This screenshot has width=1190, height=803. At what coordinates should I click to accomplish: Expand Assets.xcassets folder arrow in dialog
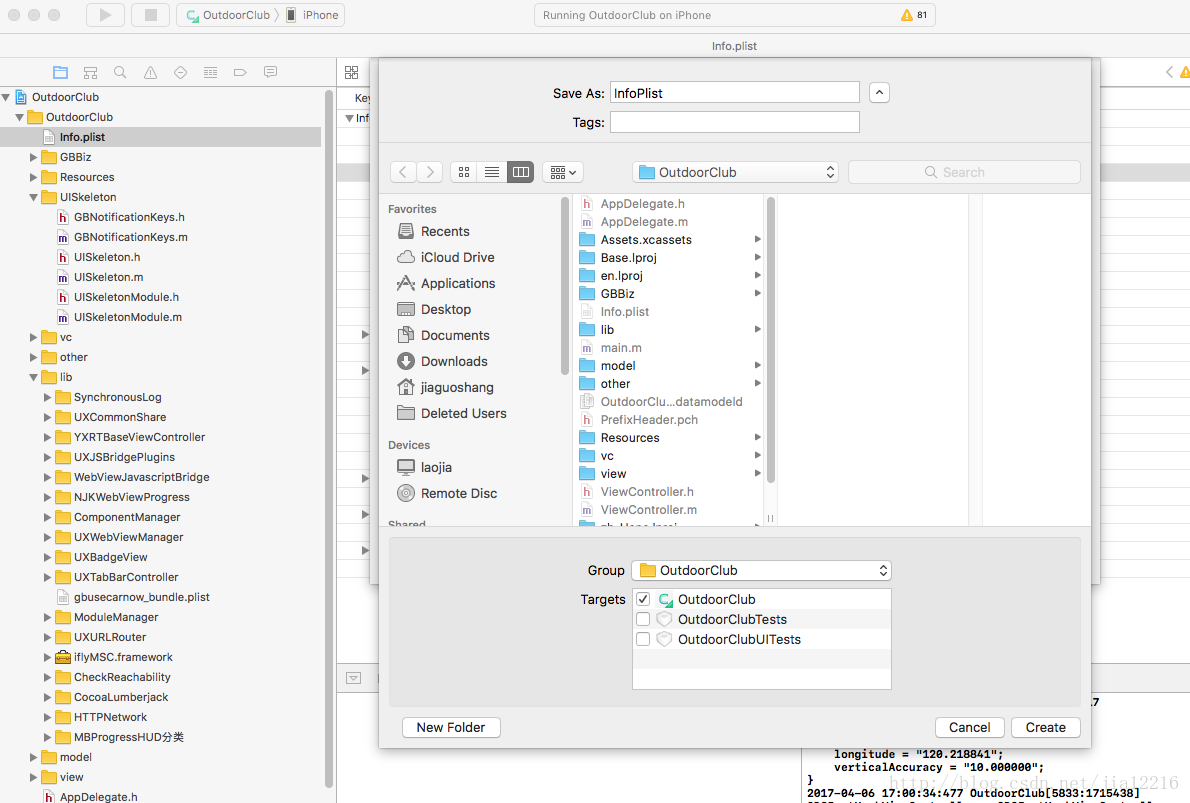coord(757,239)
